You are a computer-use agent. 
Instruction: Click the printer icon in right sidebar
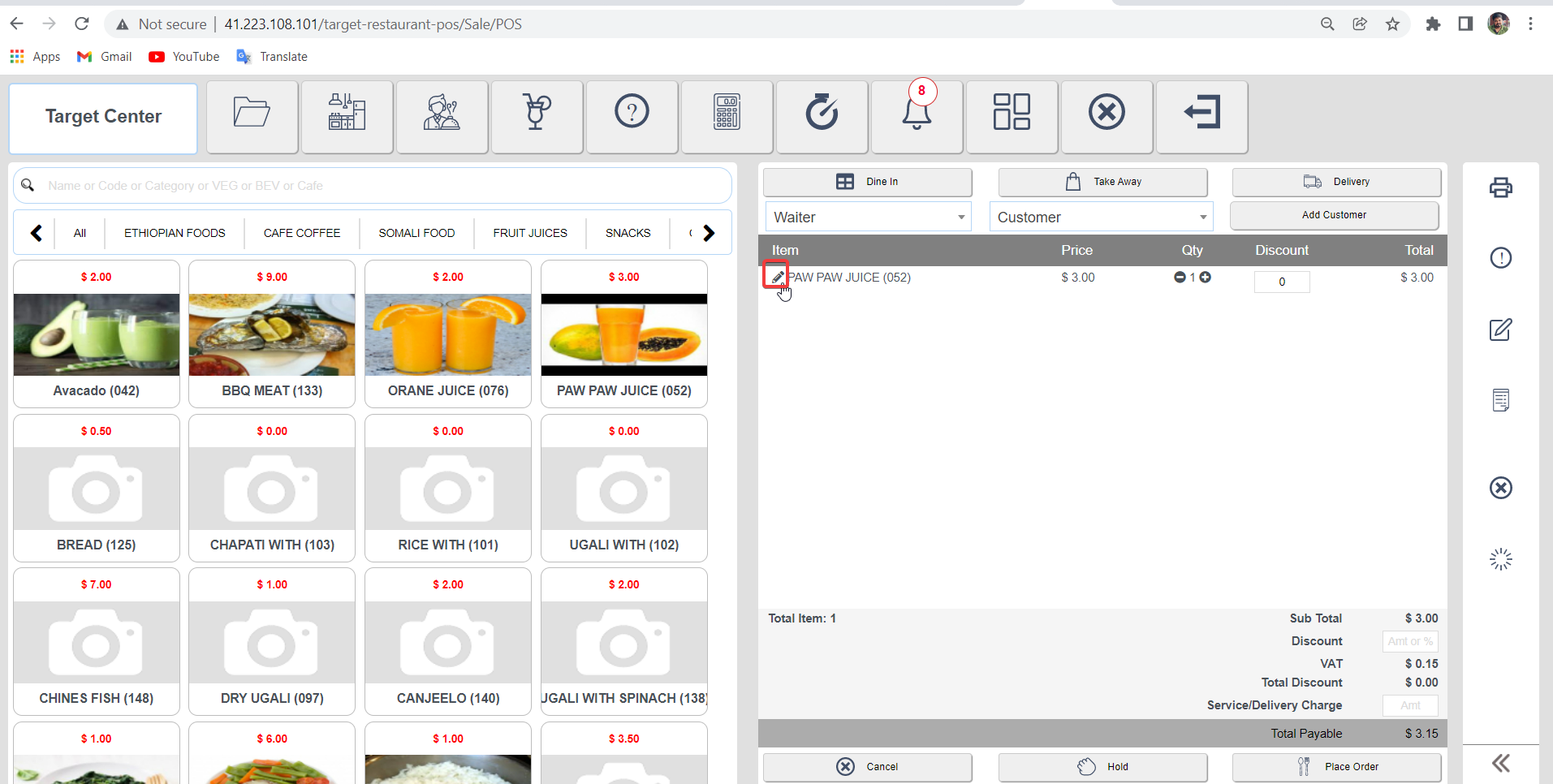[1501, 187]
